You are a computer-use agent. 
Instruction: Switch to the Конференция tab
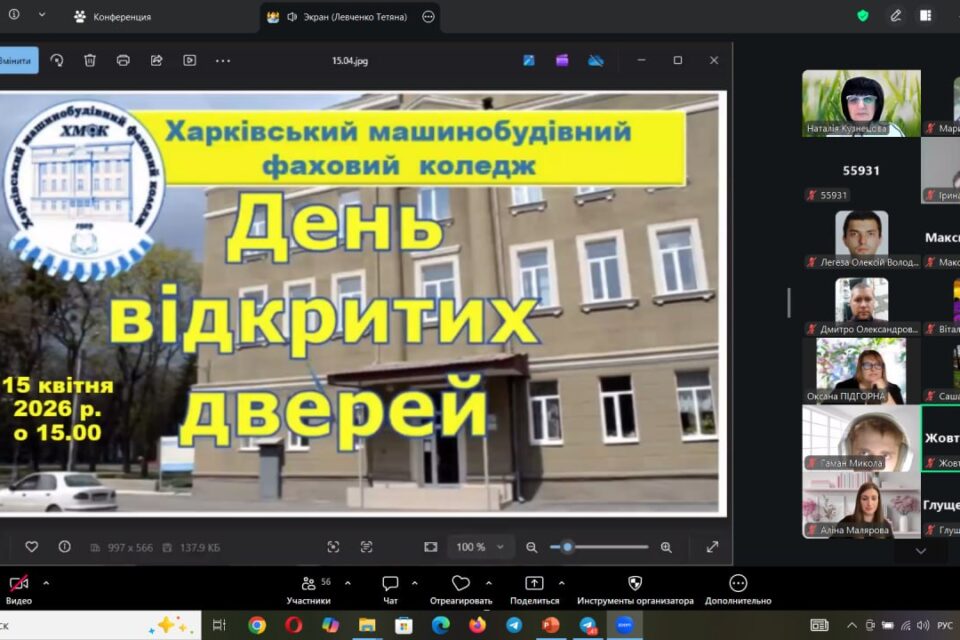113,17
